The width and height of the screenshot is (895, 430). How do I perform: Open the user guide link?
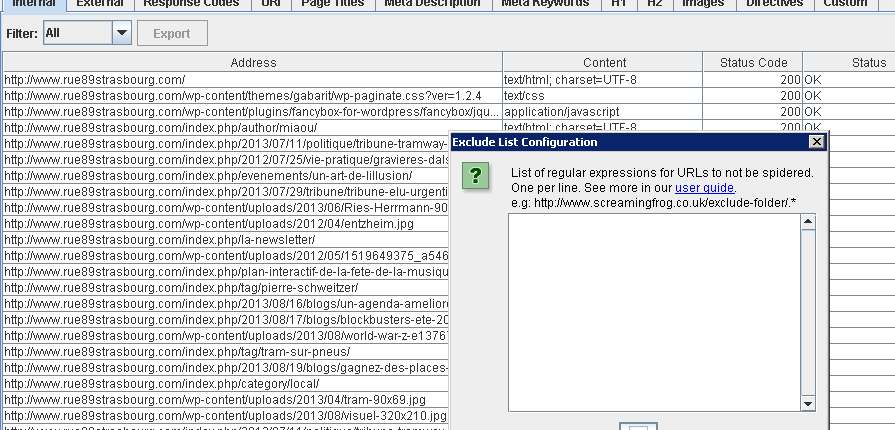click(705, 187)
